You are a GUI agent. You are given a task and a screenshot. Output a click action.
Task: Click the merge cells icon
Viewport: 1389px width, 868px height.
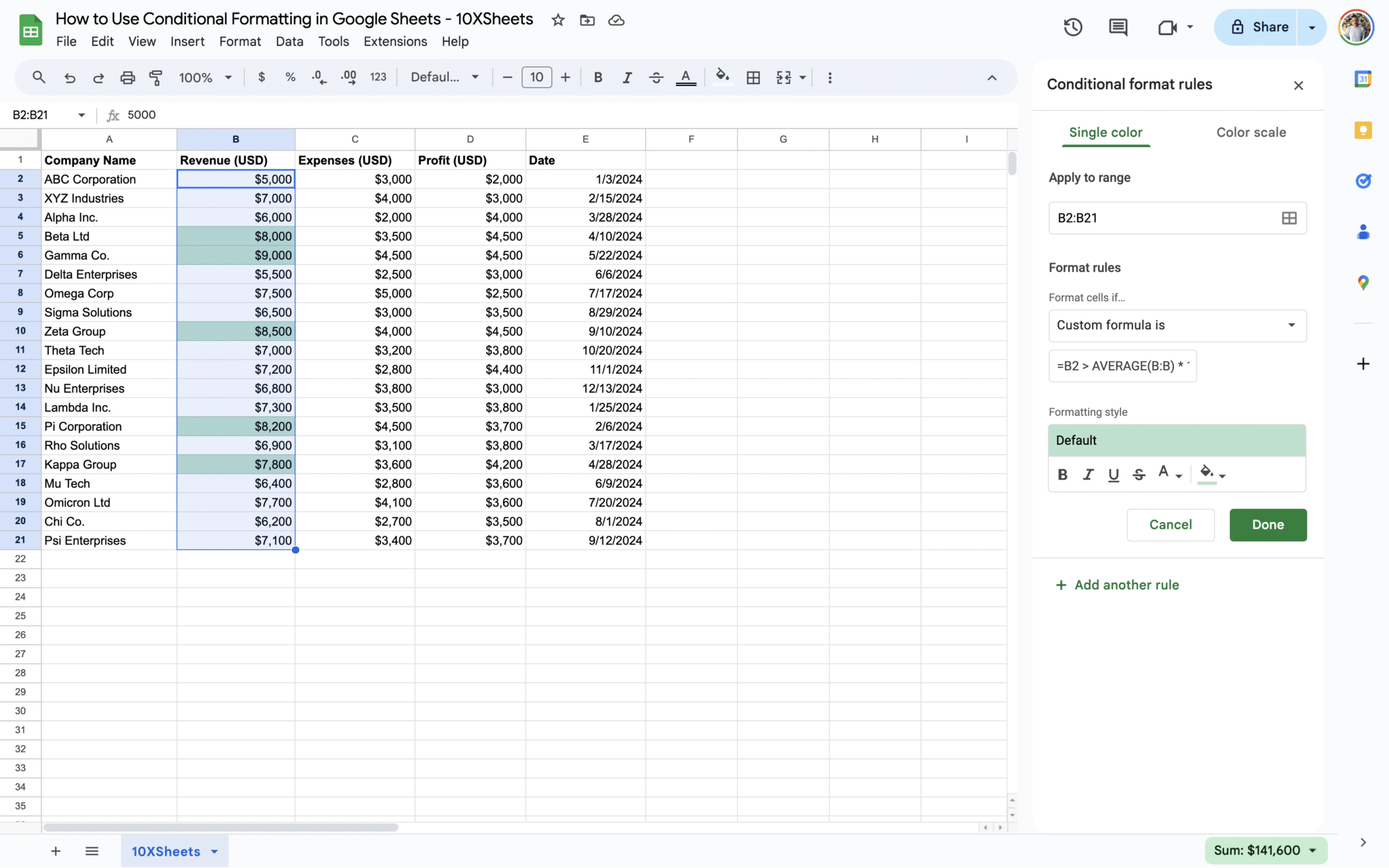(783, 77)
